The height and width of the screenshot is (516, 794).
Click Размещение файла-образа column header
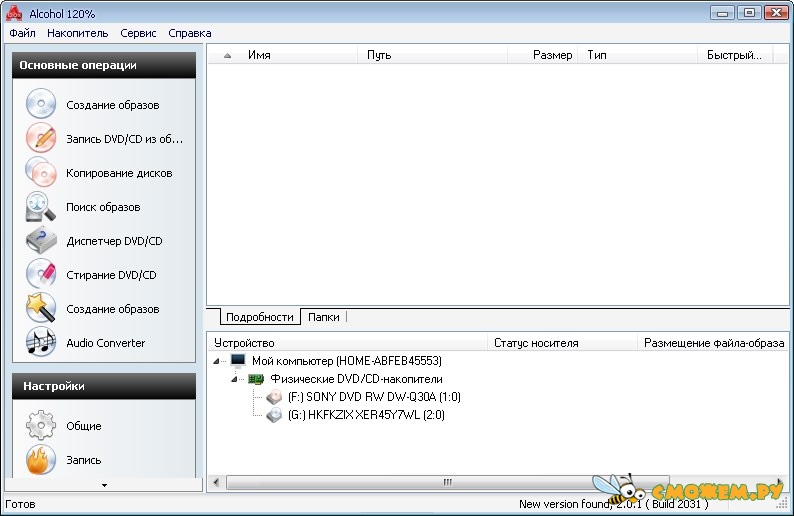click(x=714, y=343)
